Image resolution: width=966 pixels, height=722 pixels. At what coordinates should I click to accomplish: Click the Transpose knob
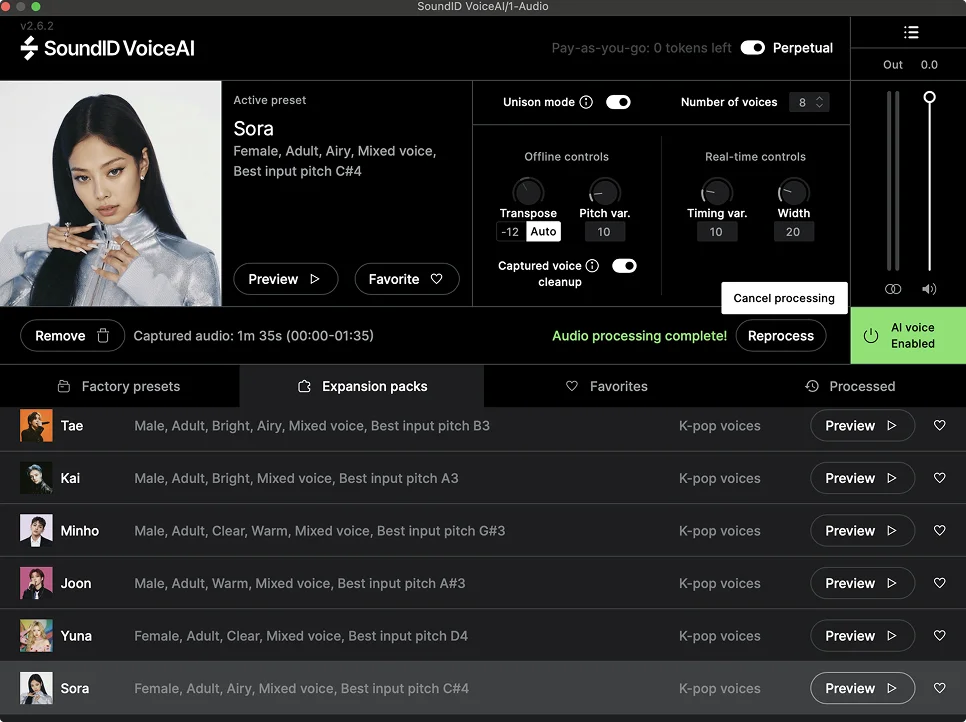pyautogui.click(x=528, y=192)
